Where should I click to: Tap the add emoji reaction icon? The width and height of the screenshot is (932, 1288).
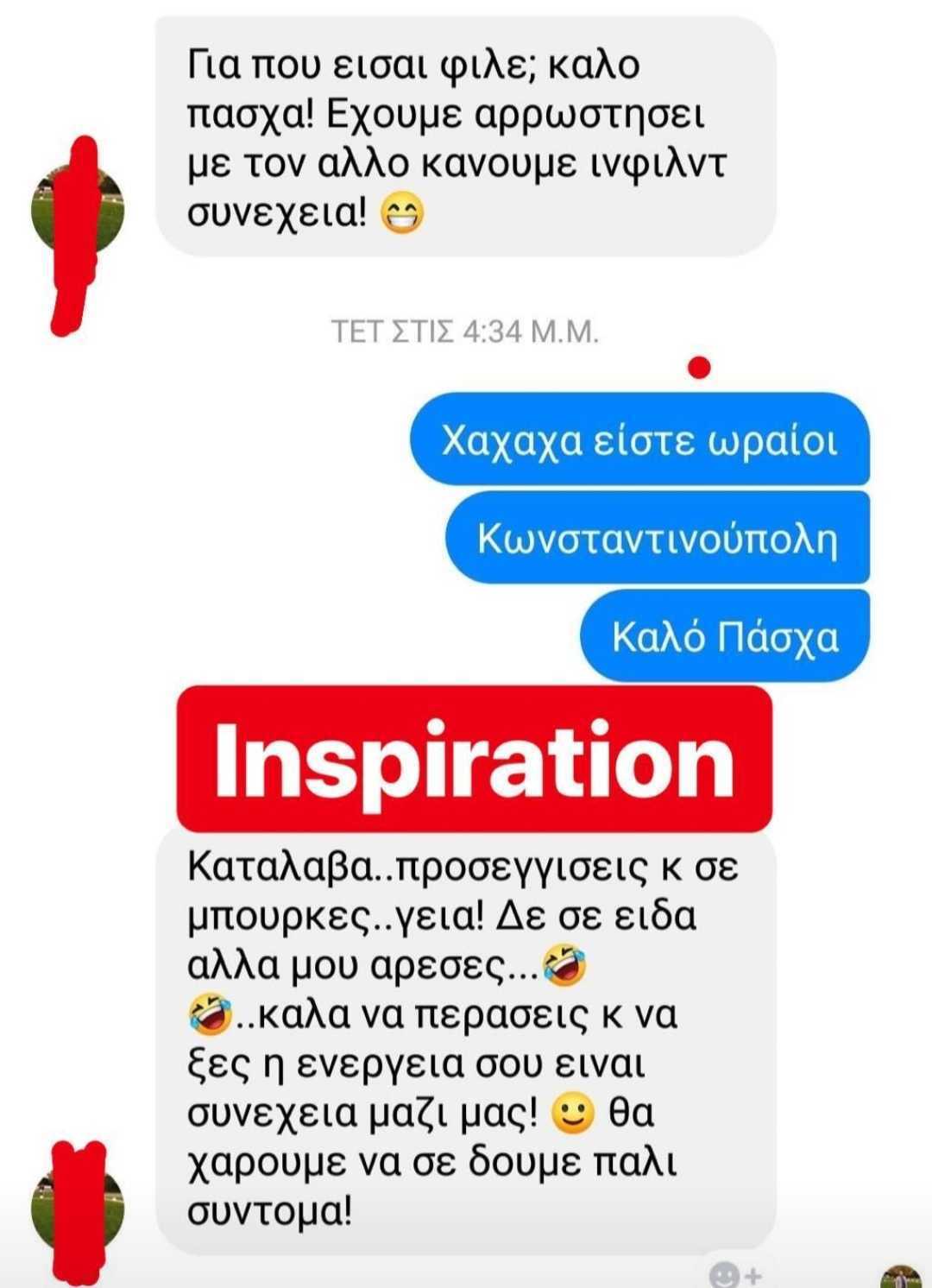tap(735, 1274)
